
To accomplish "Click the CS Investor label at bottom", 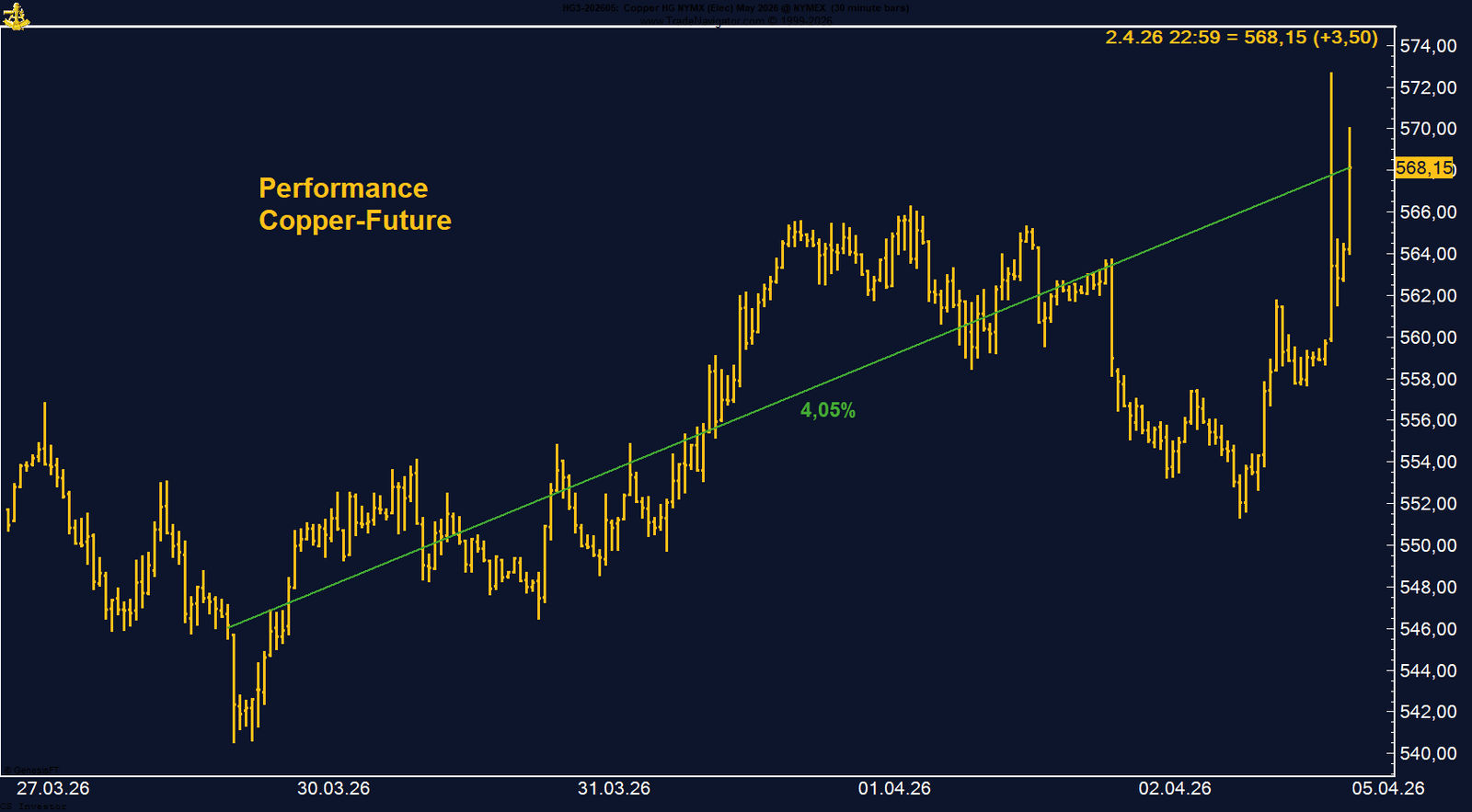I will point(33,806).
